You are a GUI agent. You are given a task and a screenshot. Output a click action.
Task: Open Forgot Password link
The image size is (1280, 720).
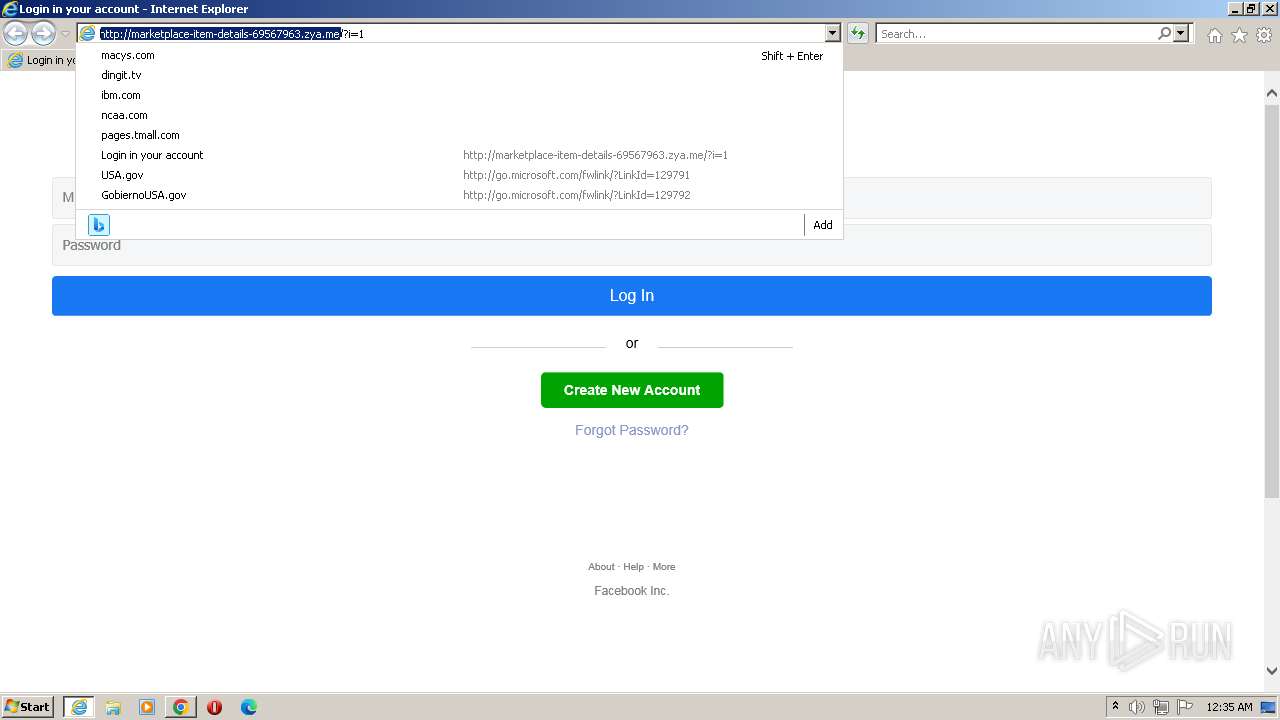632,430
